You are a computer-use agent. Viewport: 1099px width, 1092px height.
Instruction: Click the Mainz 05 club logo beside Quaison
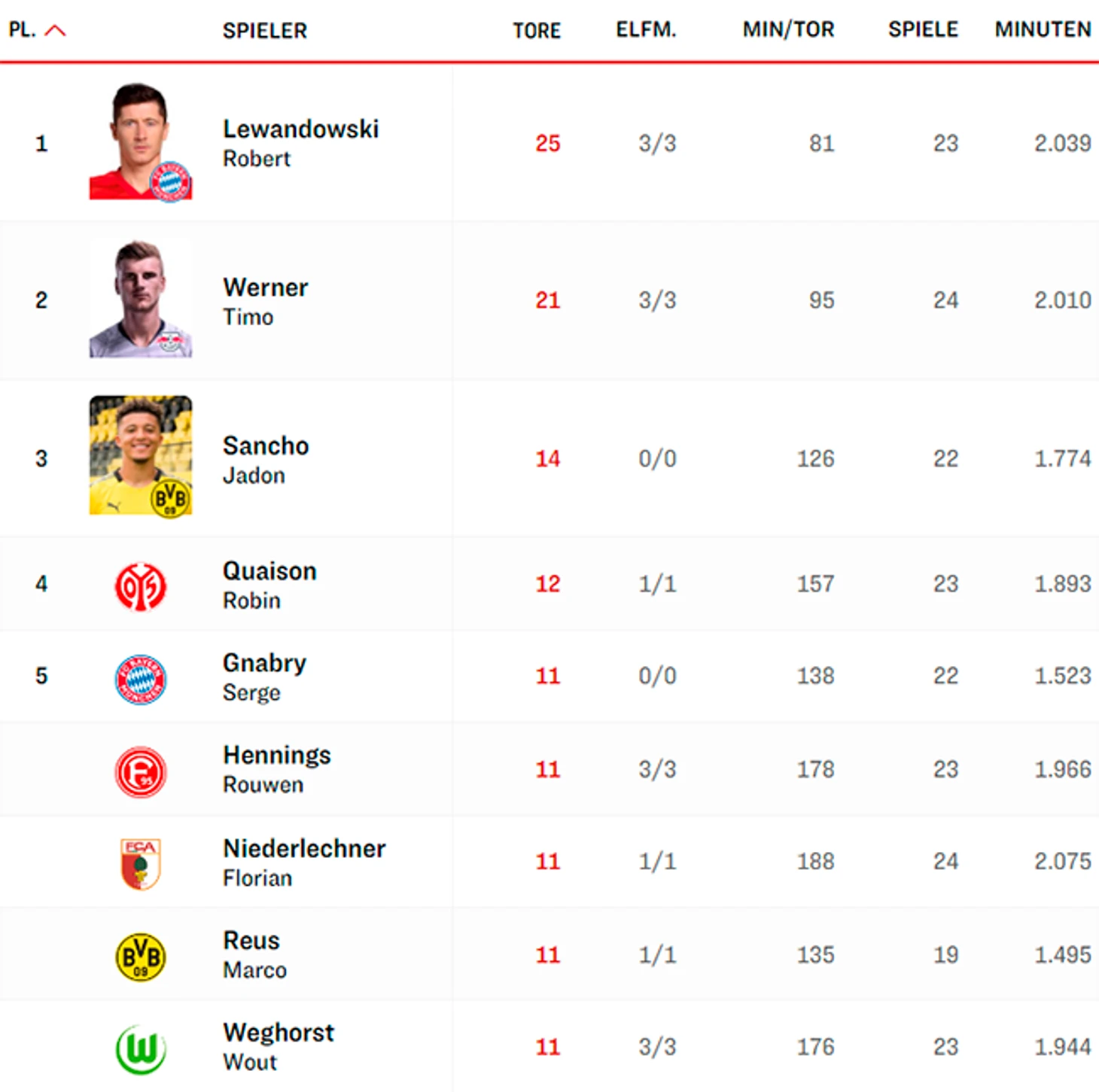(x=141, y=586)
